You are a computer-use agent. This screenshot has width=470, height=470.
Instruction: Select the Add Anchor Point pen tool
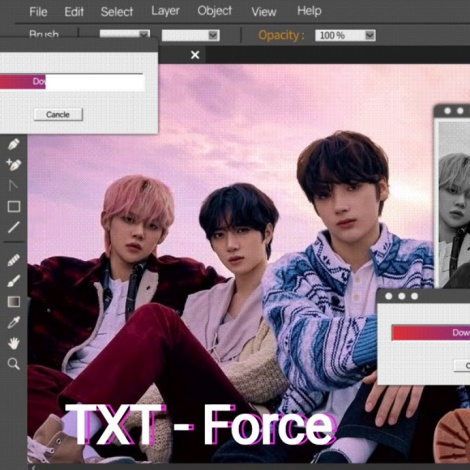13,165
